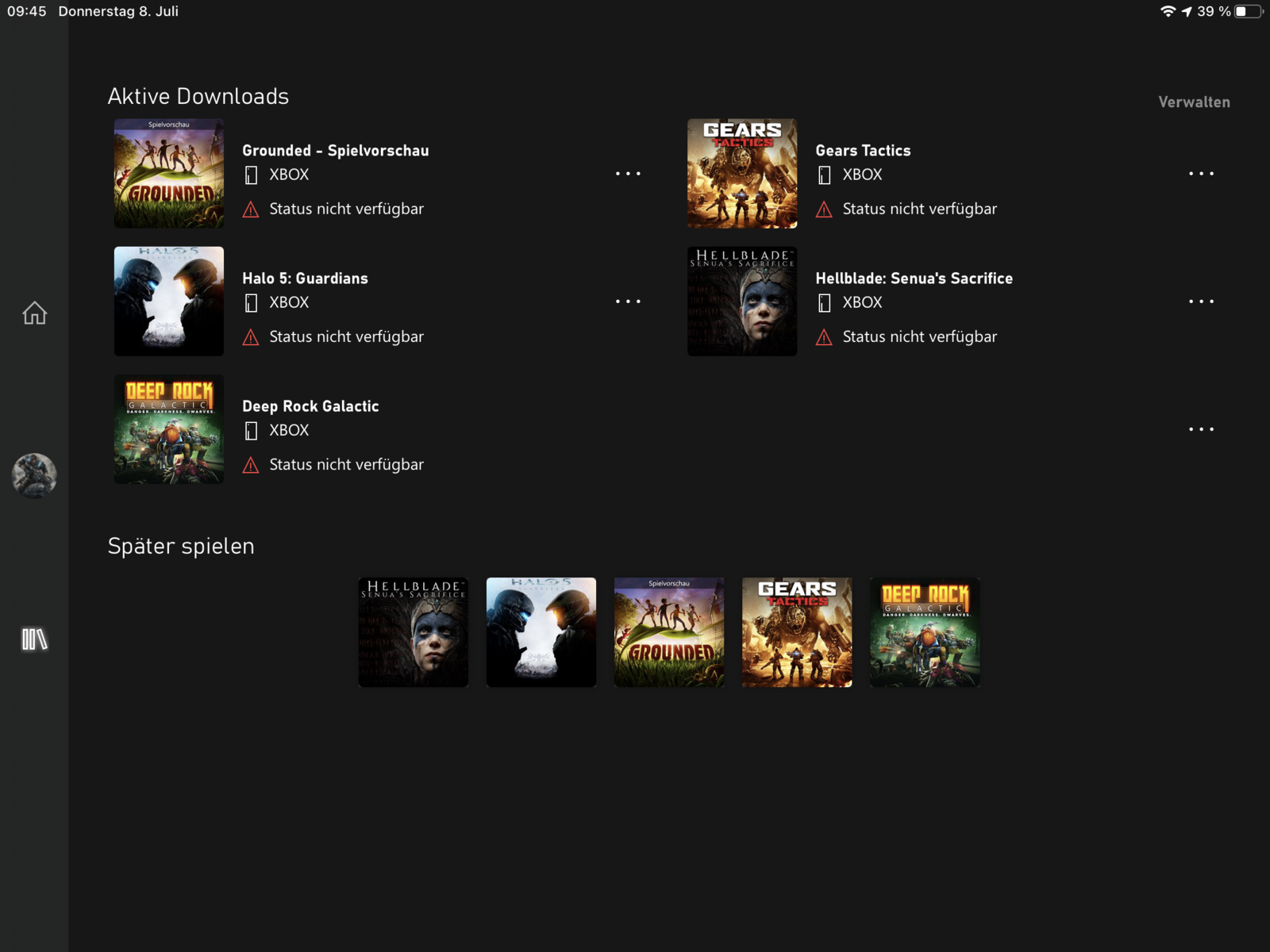
Task: Tap warning icon under Deep Rock Galactic
Action: [251, 465]
